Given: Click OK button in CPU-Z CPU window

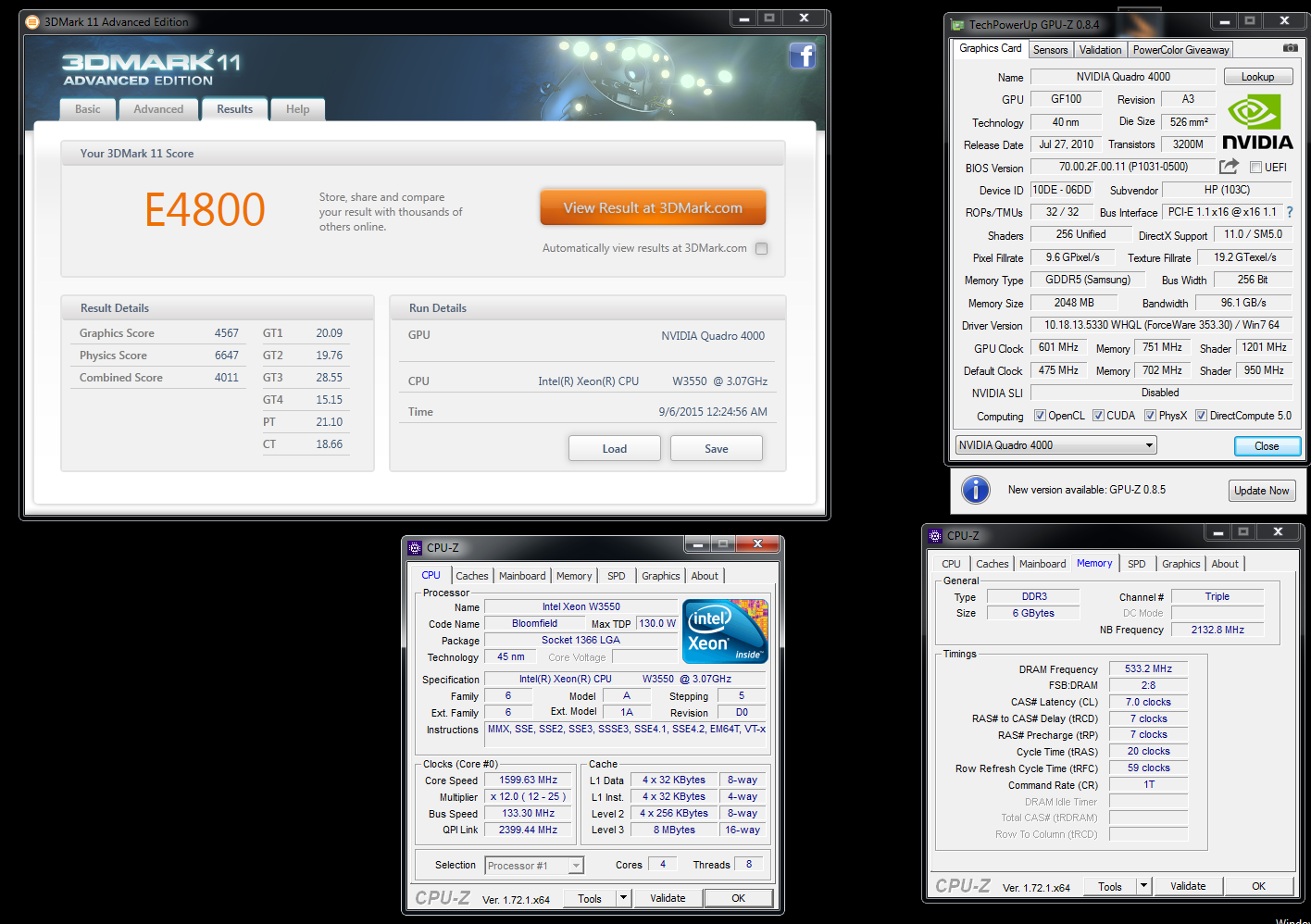Looking at the screenshot, I should 738,898.
